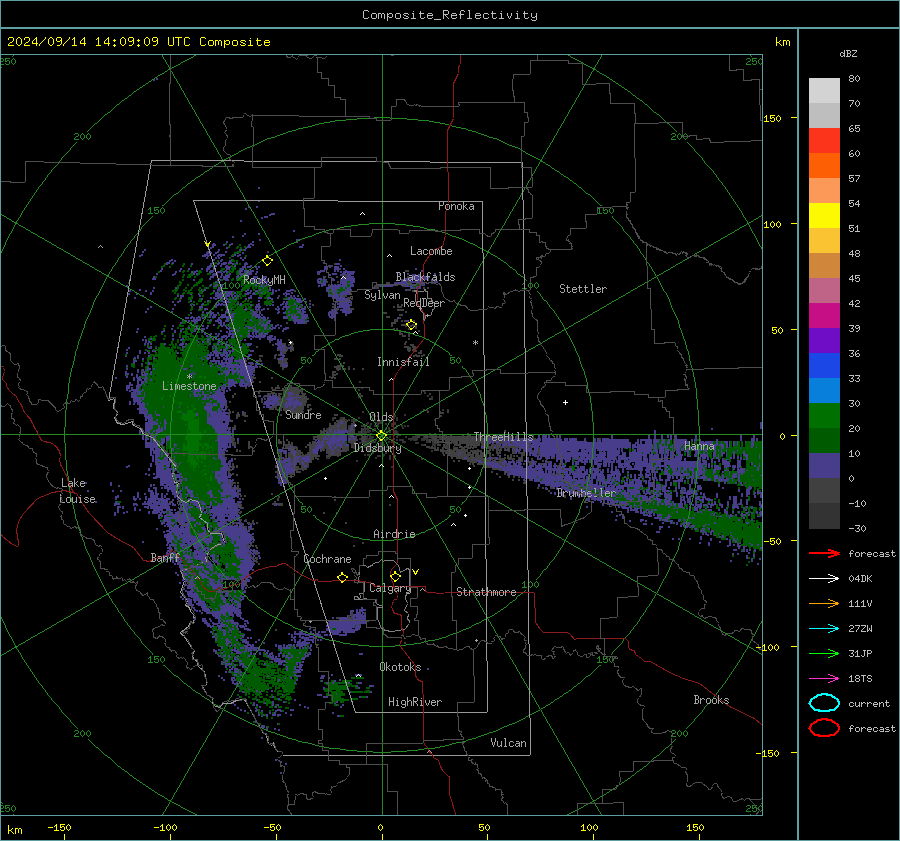Click the Hanna label

point(699,445)
